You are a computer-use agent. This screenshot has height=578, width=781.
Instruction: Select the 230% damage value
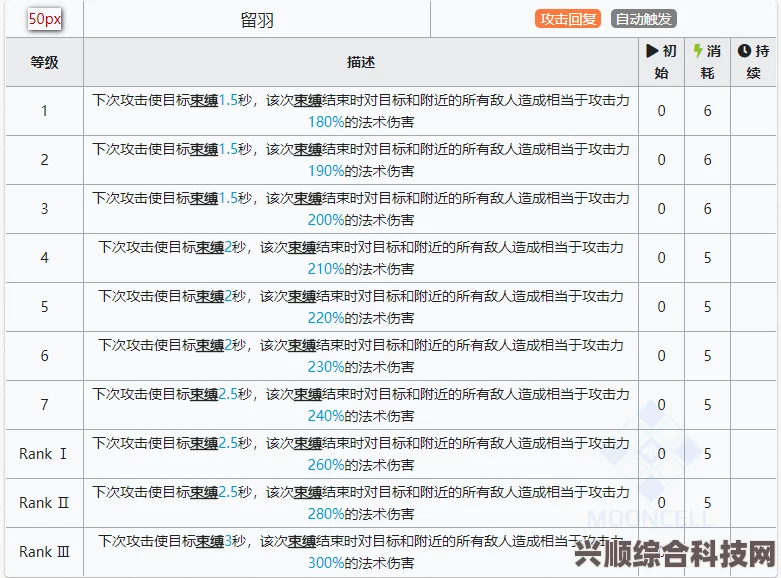pyautogui.click(x=326, y=367)
